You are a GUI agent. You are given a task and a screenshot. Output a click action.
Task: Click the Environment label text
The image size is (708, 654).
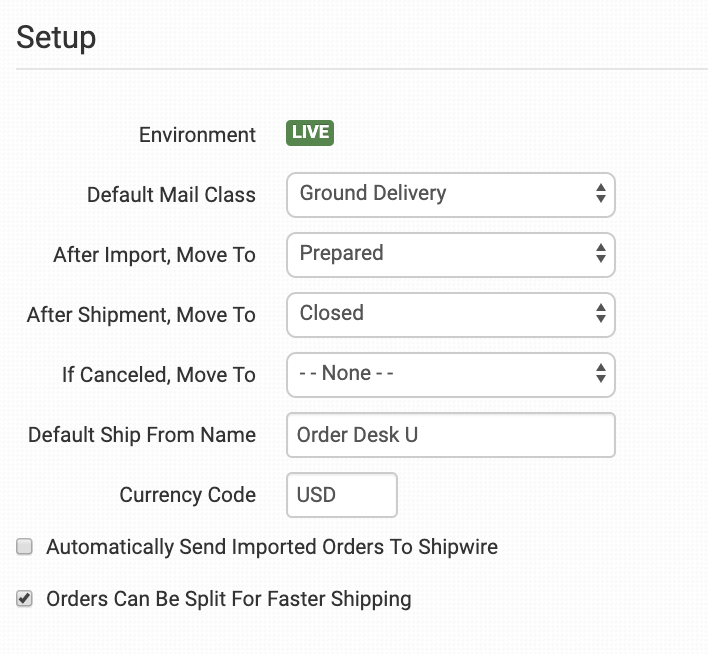coord(197,134)
